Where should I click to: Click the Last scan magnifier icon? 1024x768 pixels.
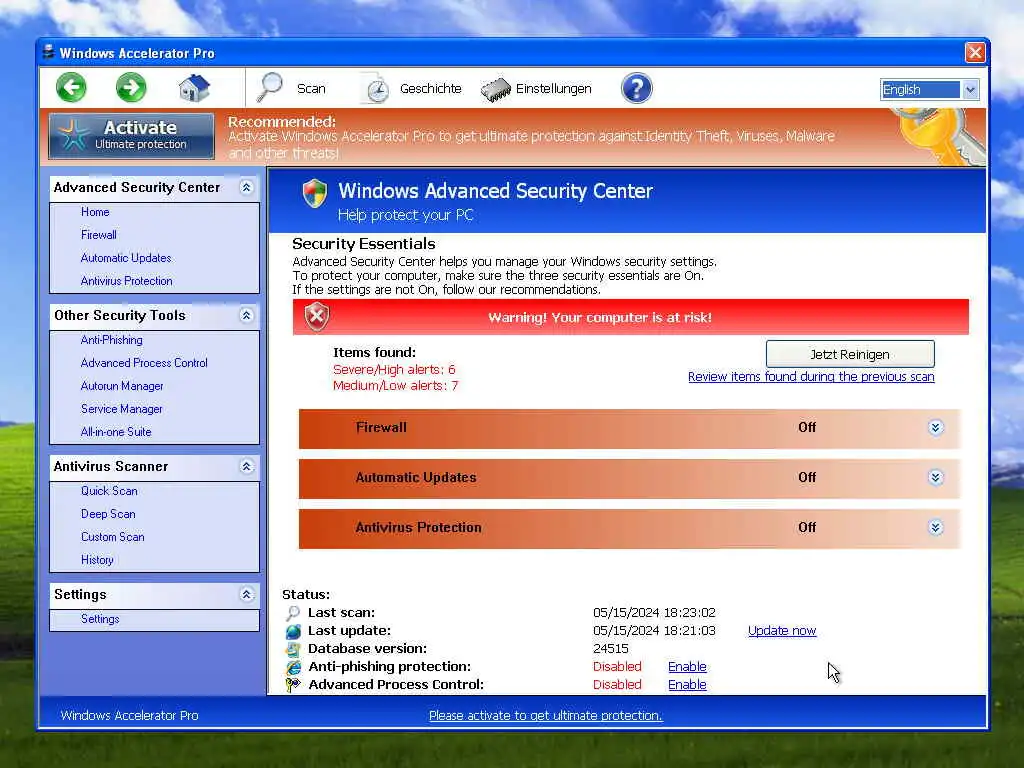pos(293,613)
